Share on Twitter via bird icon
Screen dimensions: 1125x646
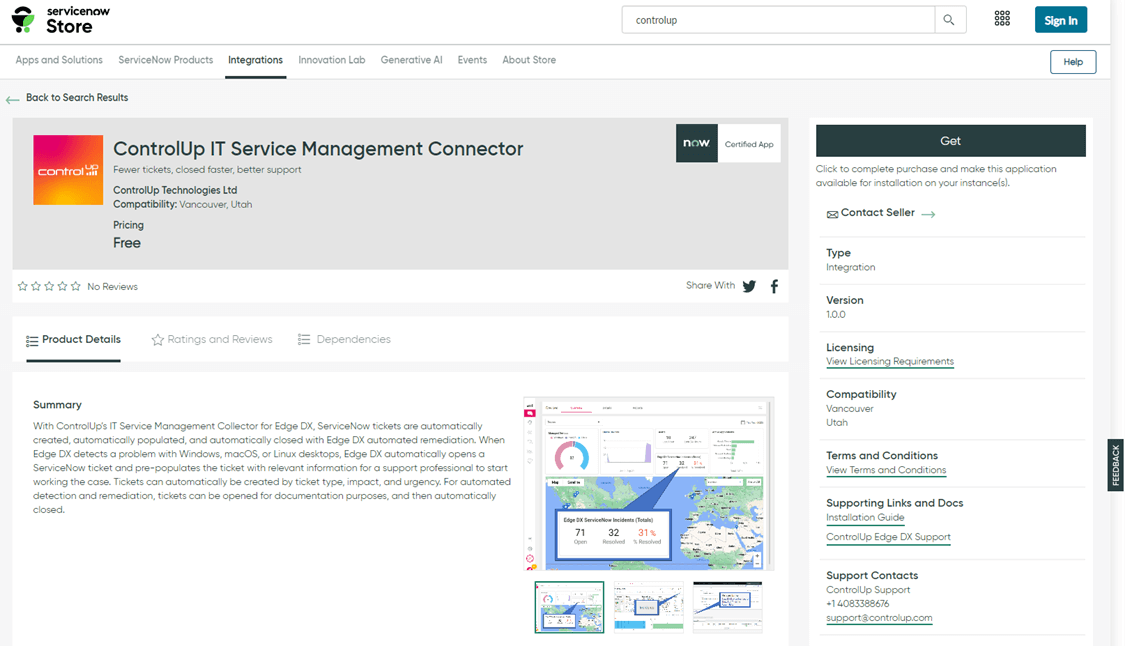749,286
